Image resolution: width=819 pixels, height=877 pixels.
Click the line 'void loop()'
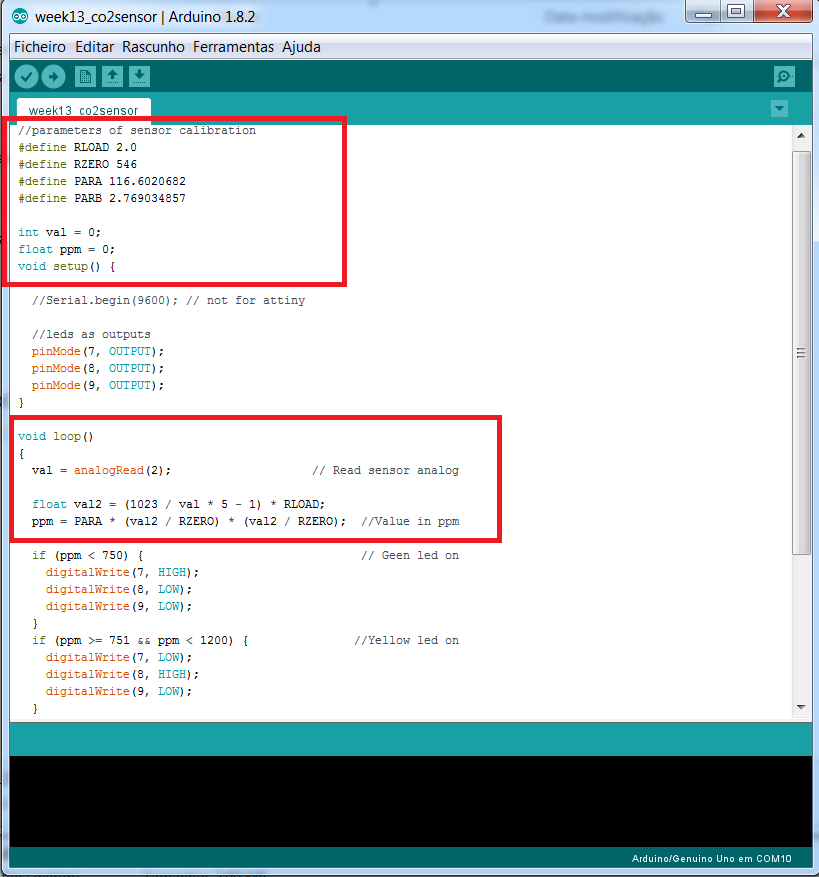click(x=55, y=436)
